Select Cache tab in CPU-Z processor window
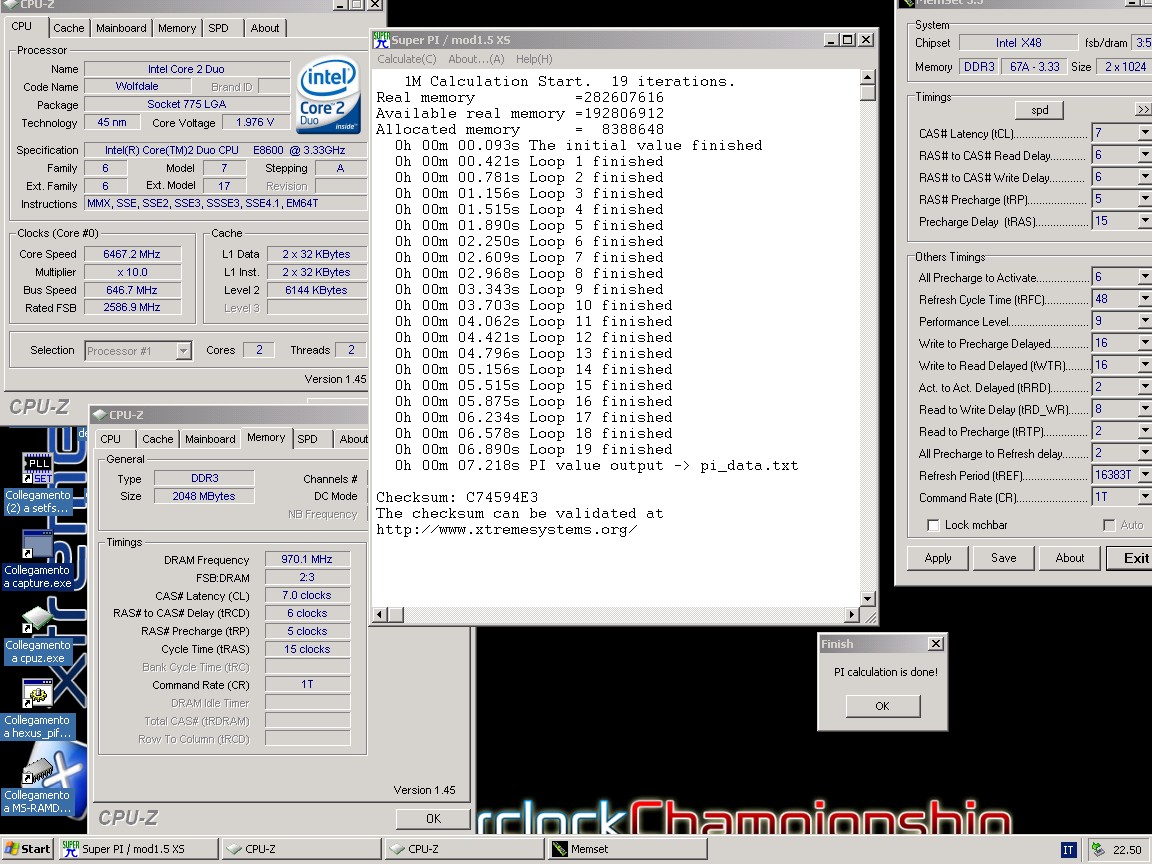The image size is (1152, 864). (68, 28)
